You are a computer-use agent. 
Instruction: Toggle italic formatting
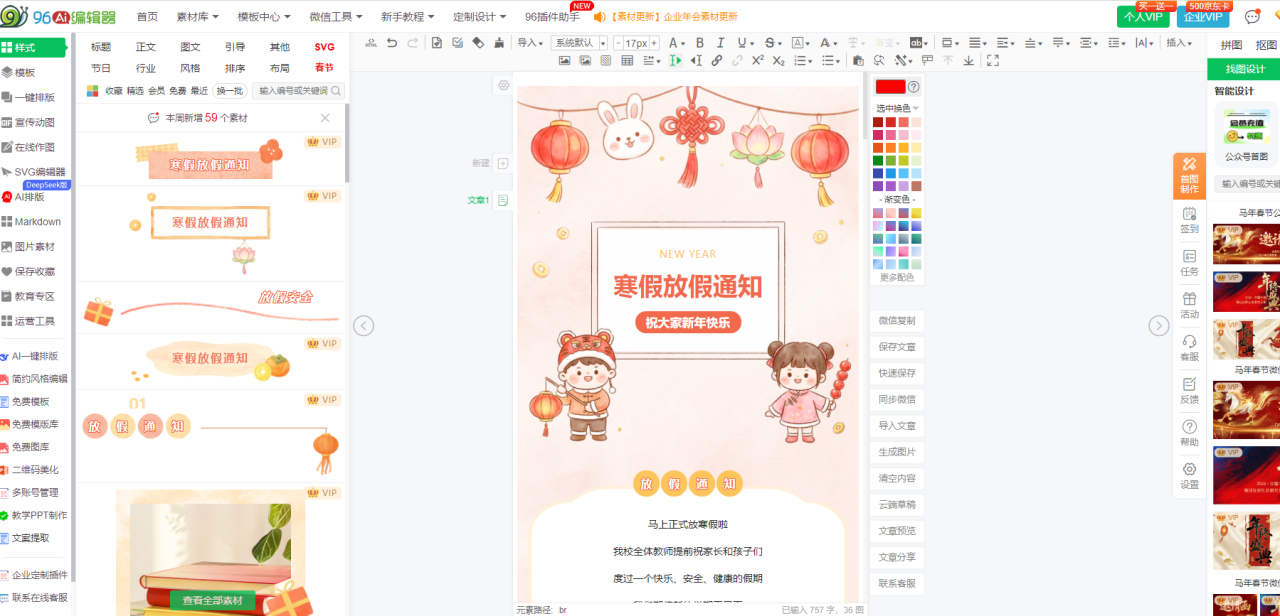(720, 43)
